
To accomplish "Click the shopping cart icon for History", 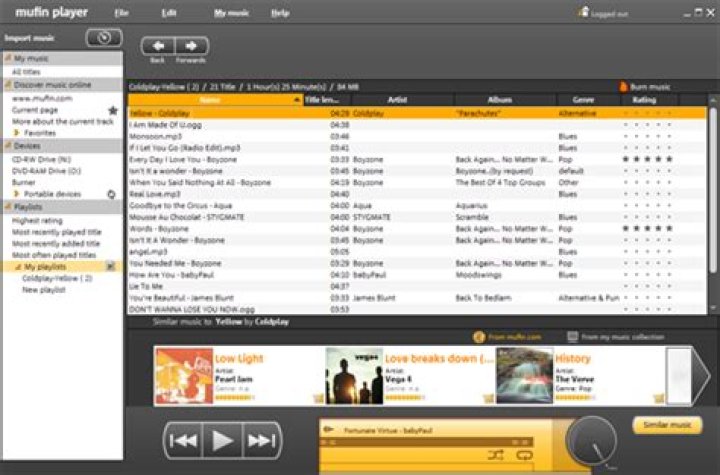I will point(658,398).
